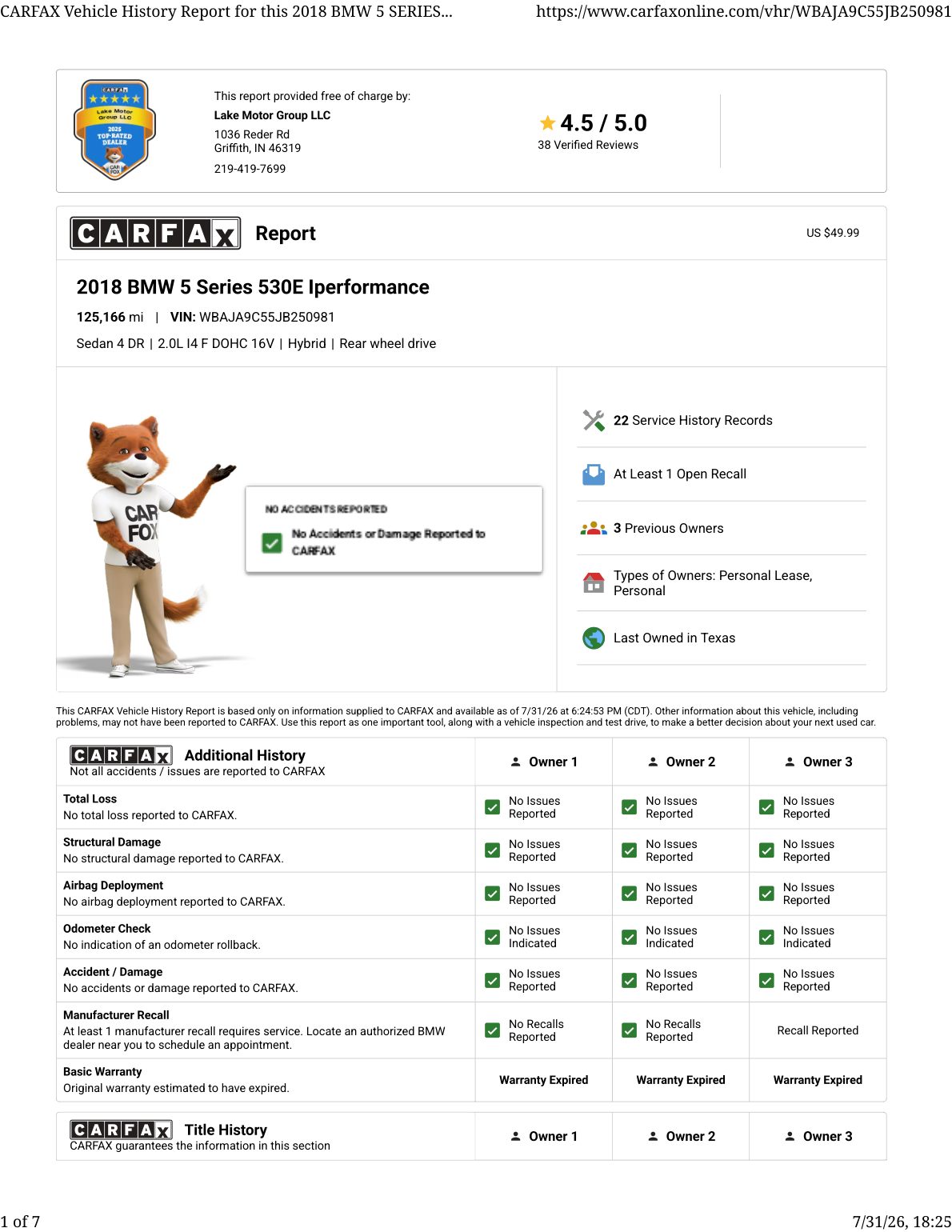
Task: Click Owner 2 person icon in Title History
Action: point(653,1137)
